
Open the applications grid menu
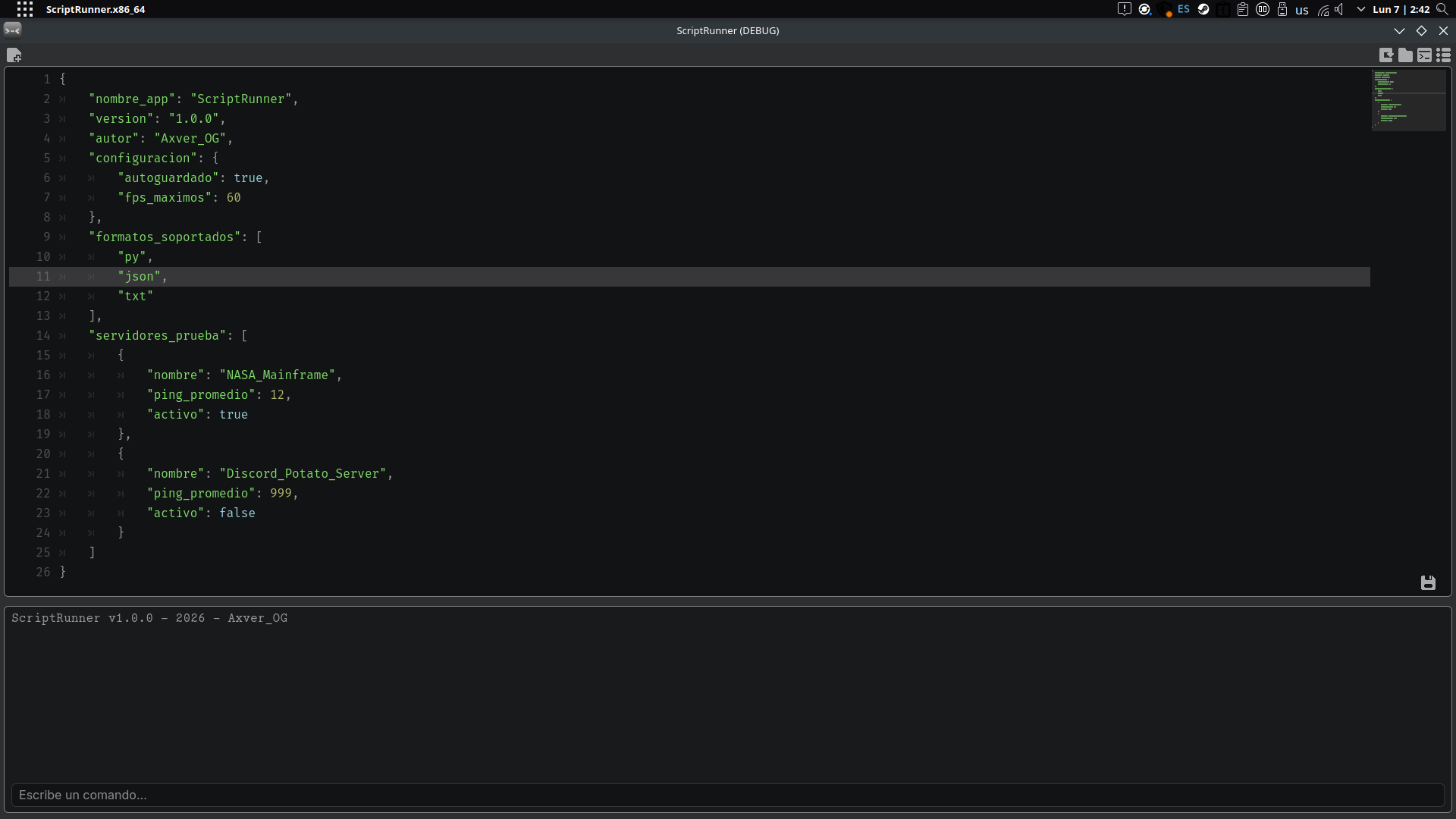(25, 9)
